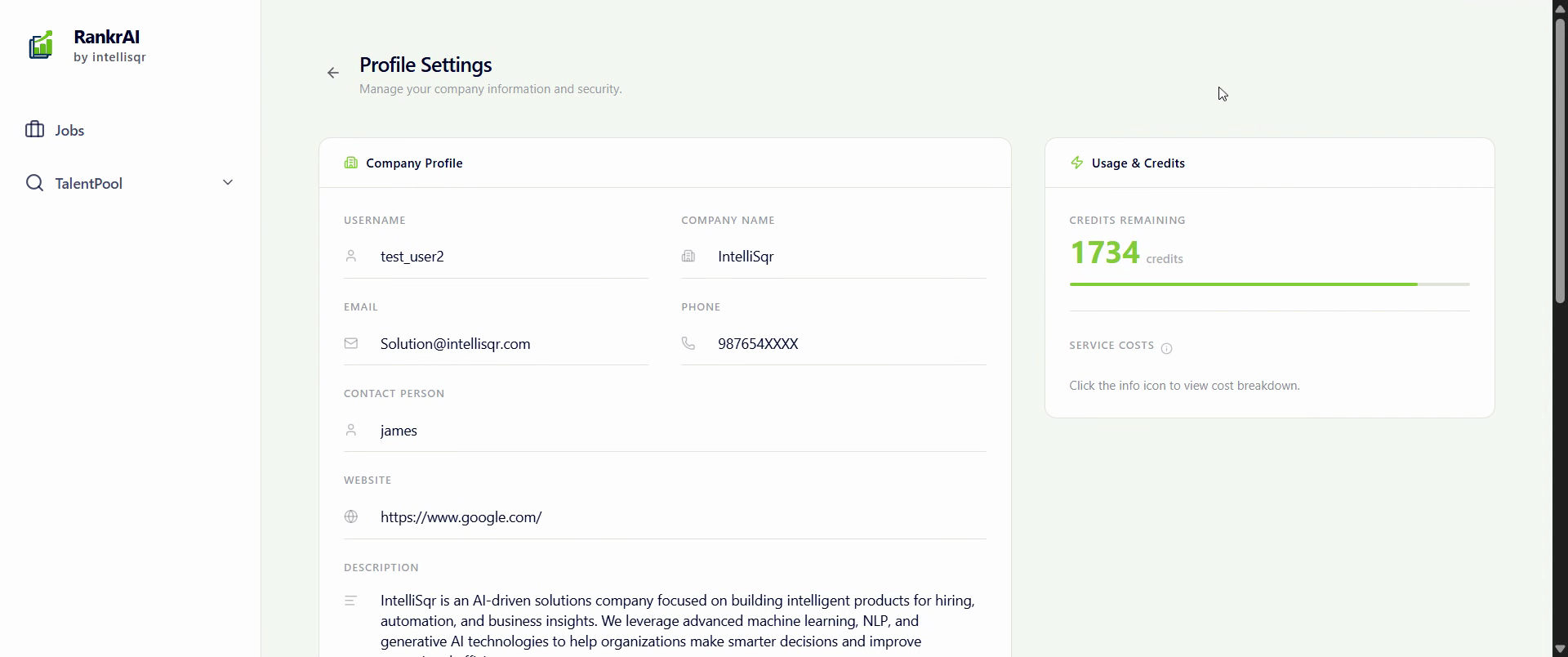Click the website URL https://www.google.com/
The width and height of the screenshot is (1568, 657).
[x=461, y=517]
